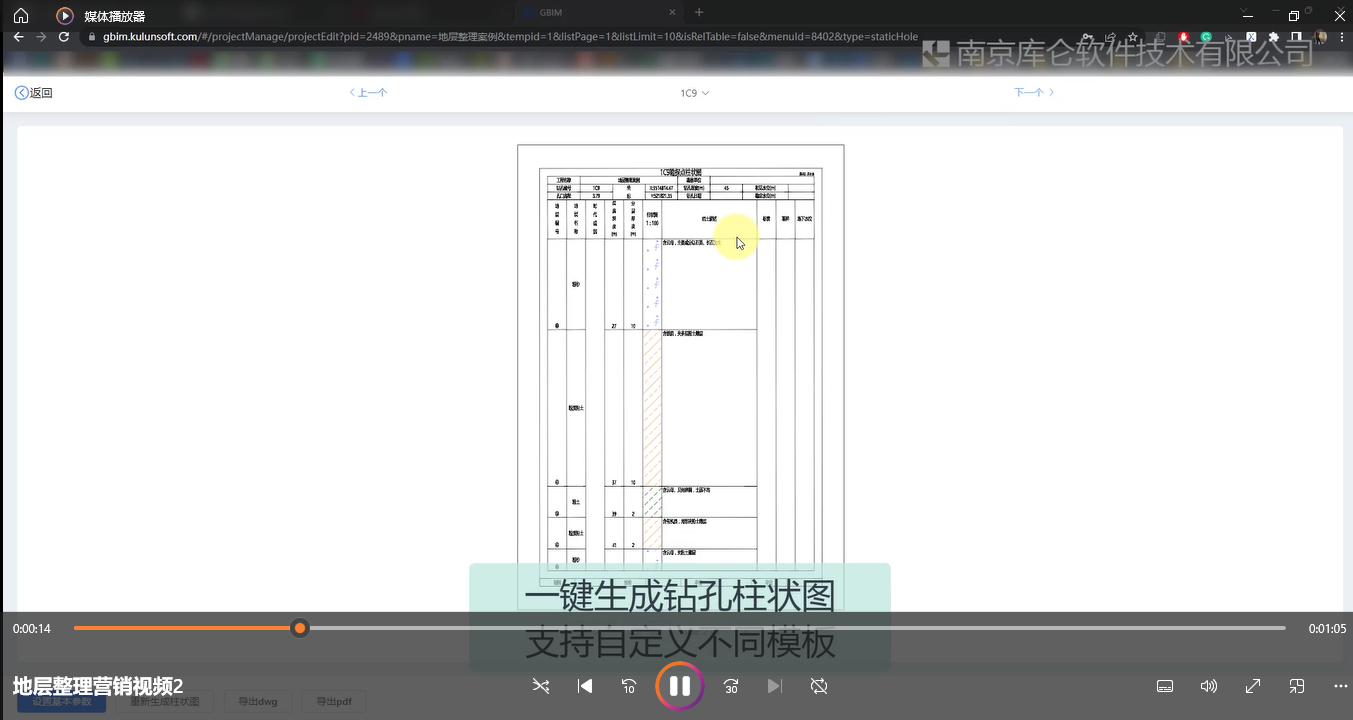Toggle repeat mode

[x=819, y=686]
